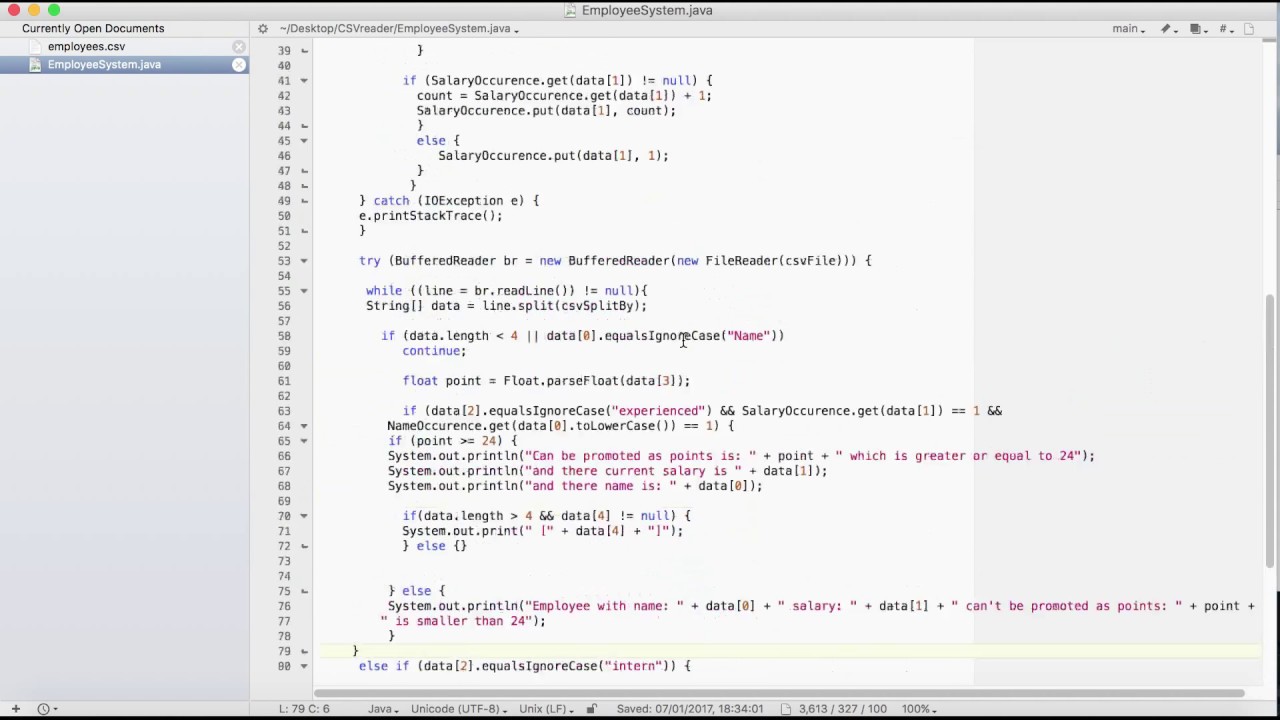
Task: Click the fold end marker at line 44
Action: [304, 126]
